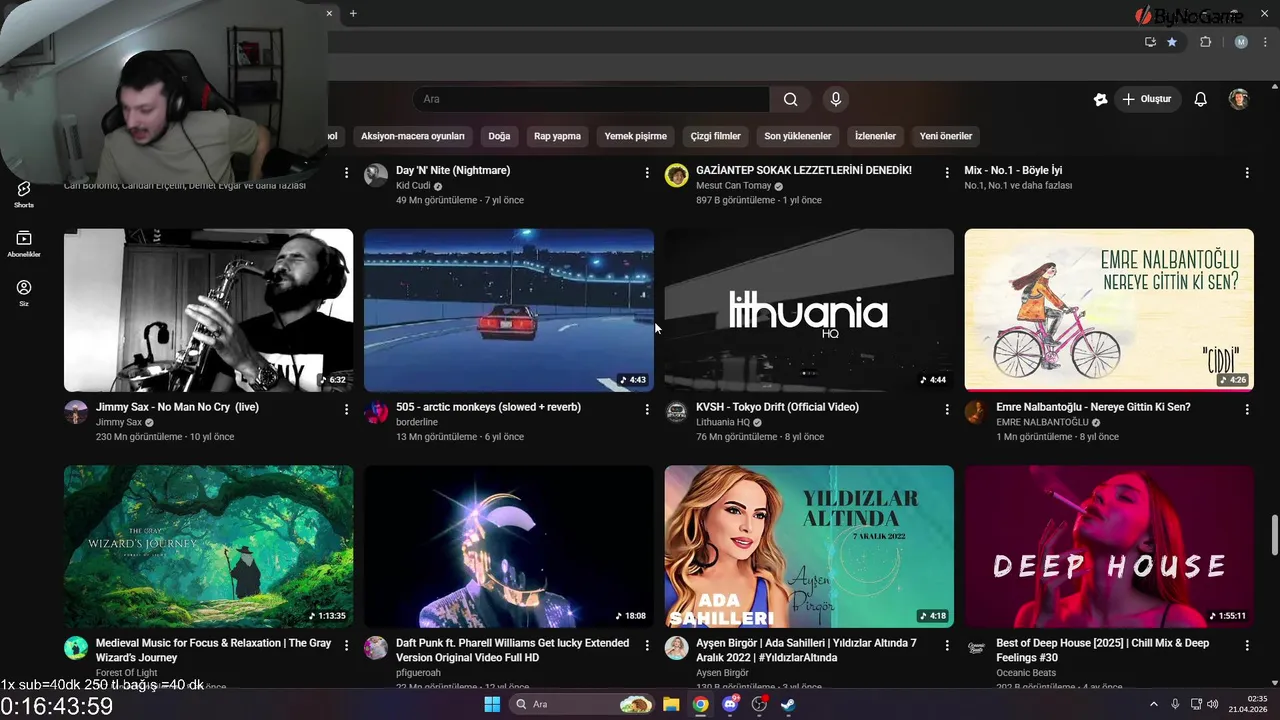Filter by Çizgi filmler chip

point(716,136)
